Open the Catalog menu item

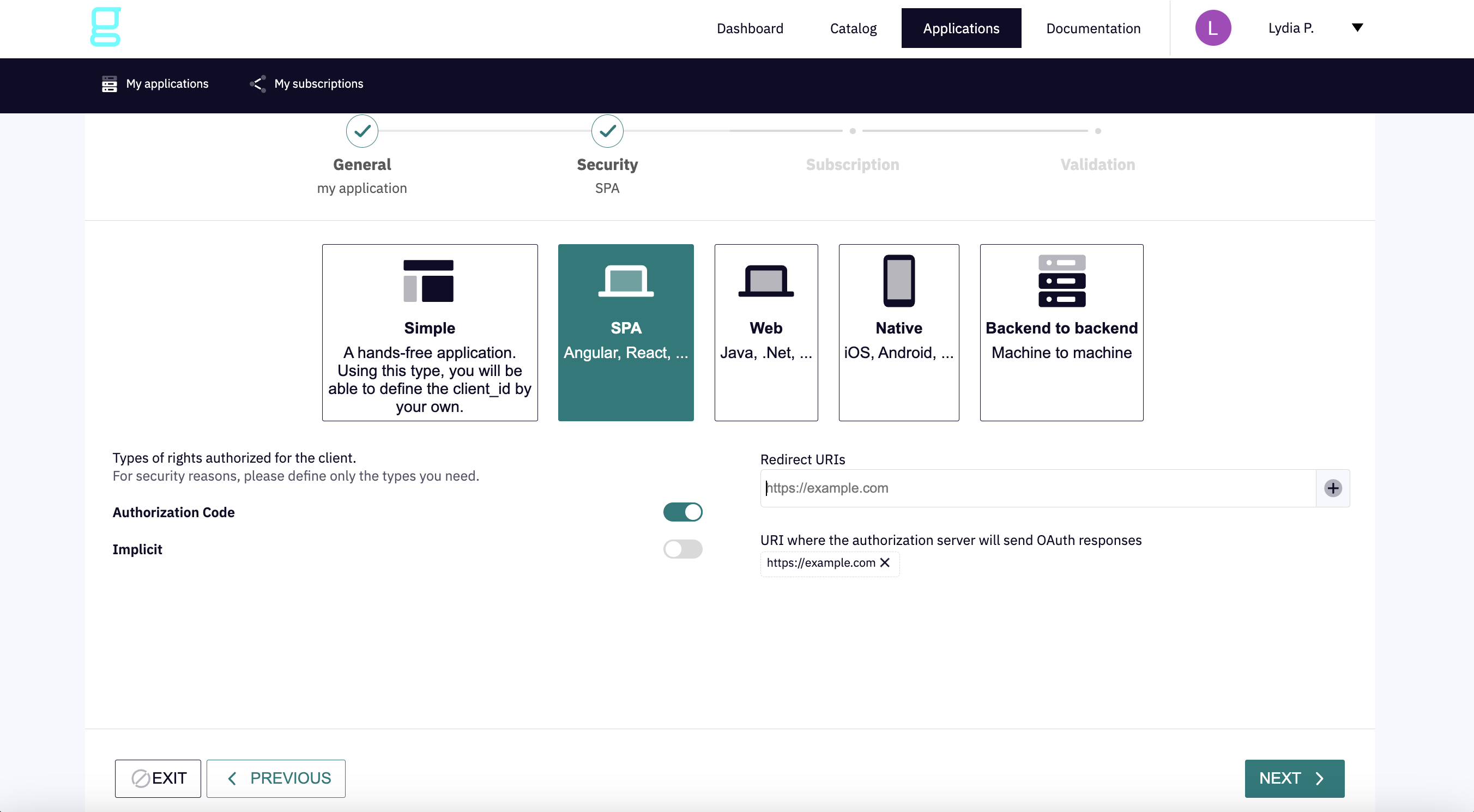[x=853, y=28]
